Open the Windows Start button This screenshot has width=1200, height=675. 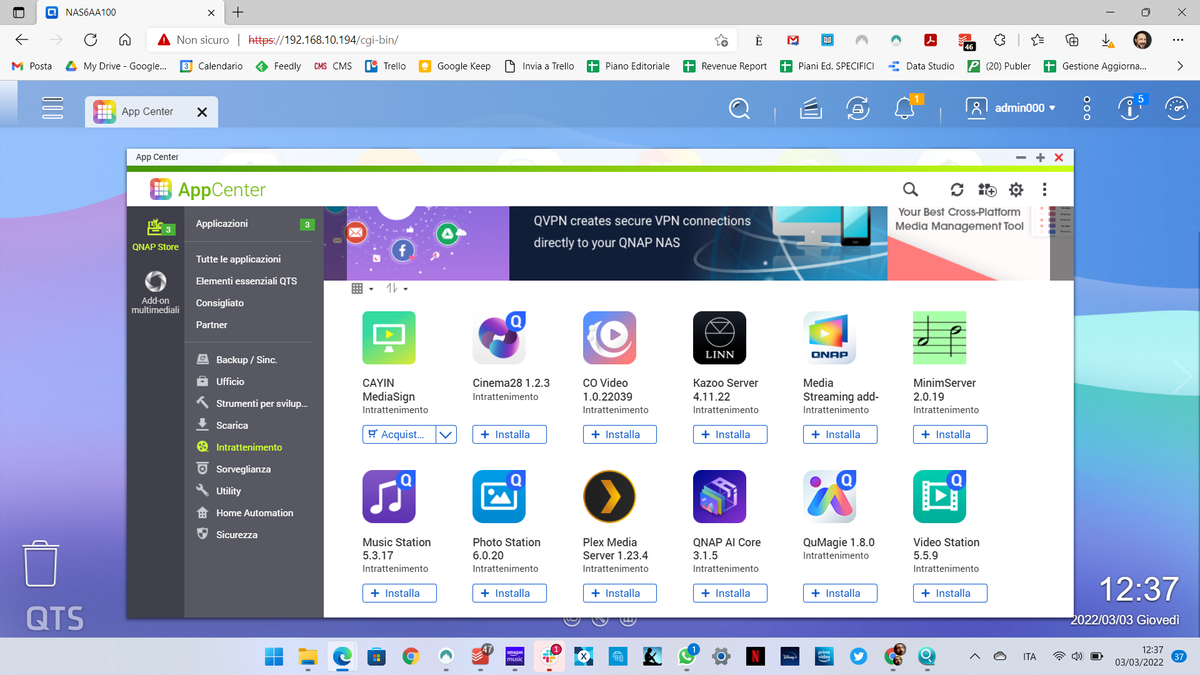tap(273, 656)
